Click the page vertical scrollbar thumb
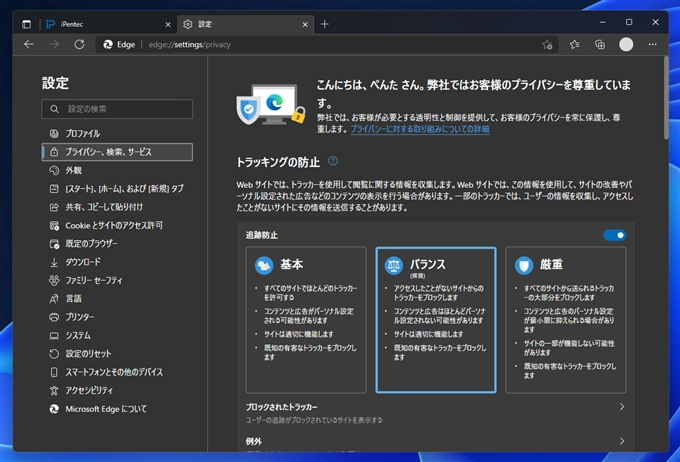Screen dimensions: 680x462 point(666,98)
